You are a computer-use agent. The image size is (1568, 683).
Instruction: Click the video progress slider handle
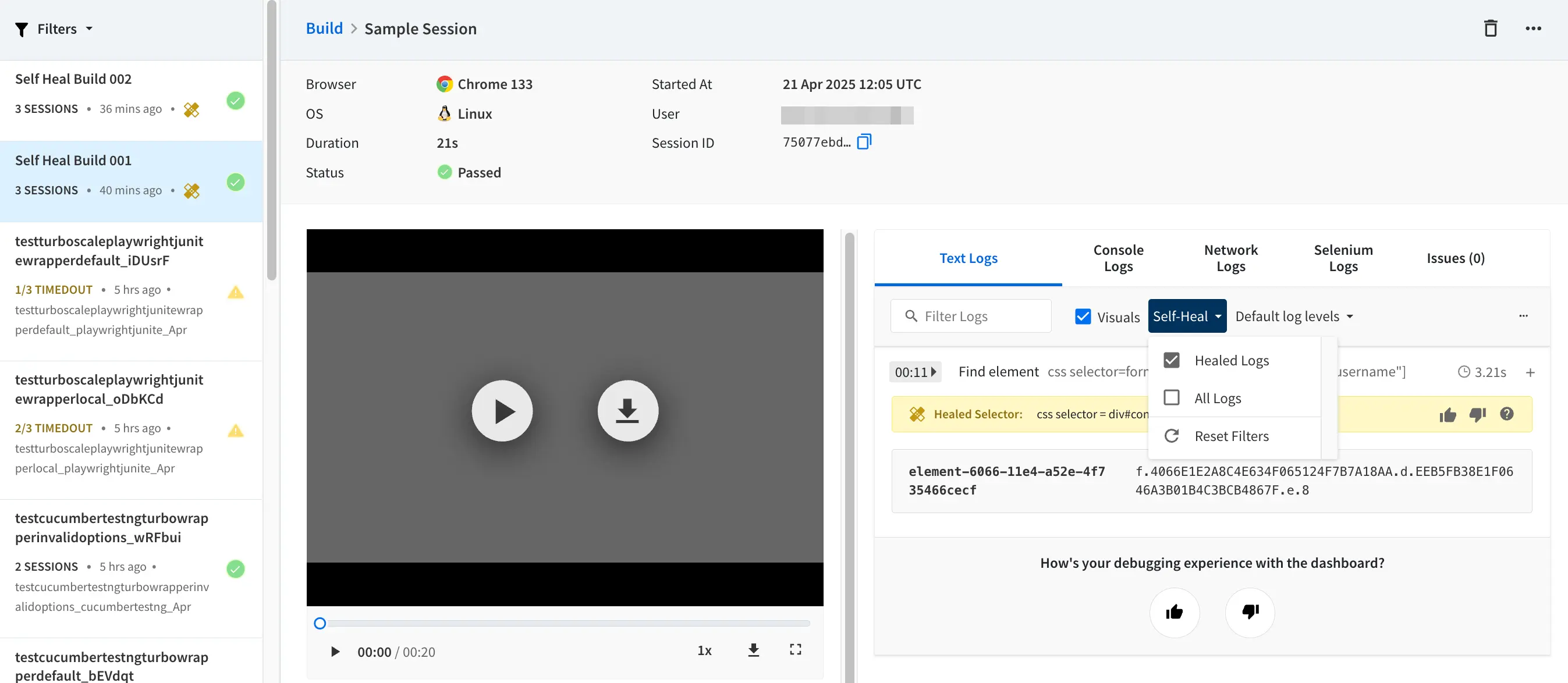click(320, 624)
